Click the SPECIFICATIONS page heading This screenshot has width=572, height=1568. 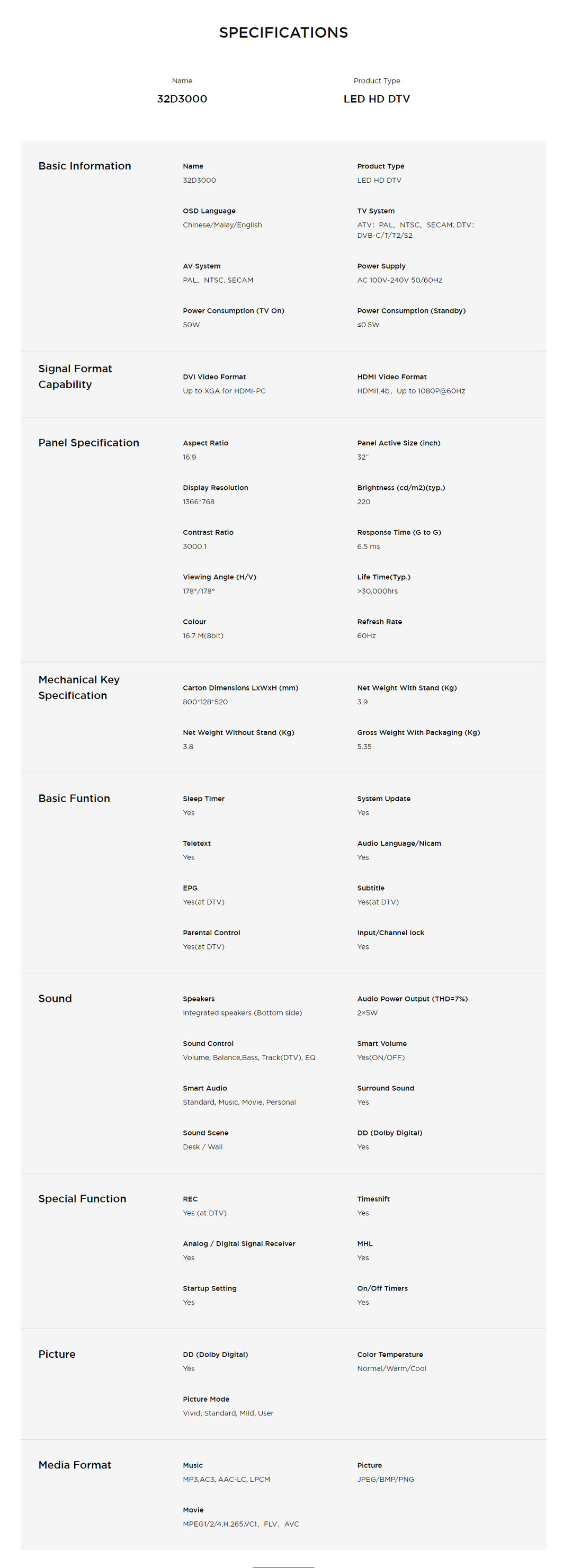pos(283,32)
